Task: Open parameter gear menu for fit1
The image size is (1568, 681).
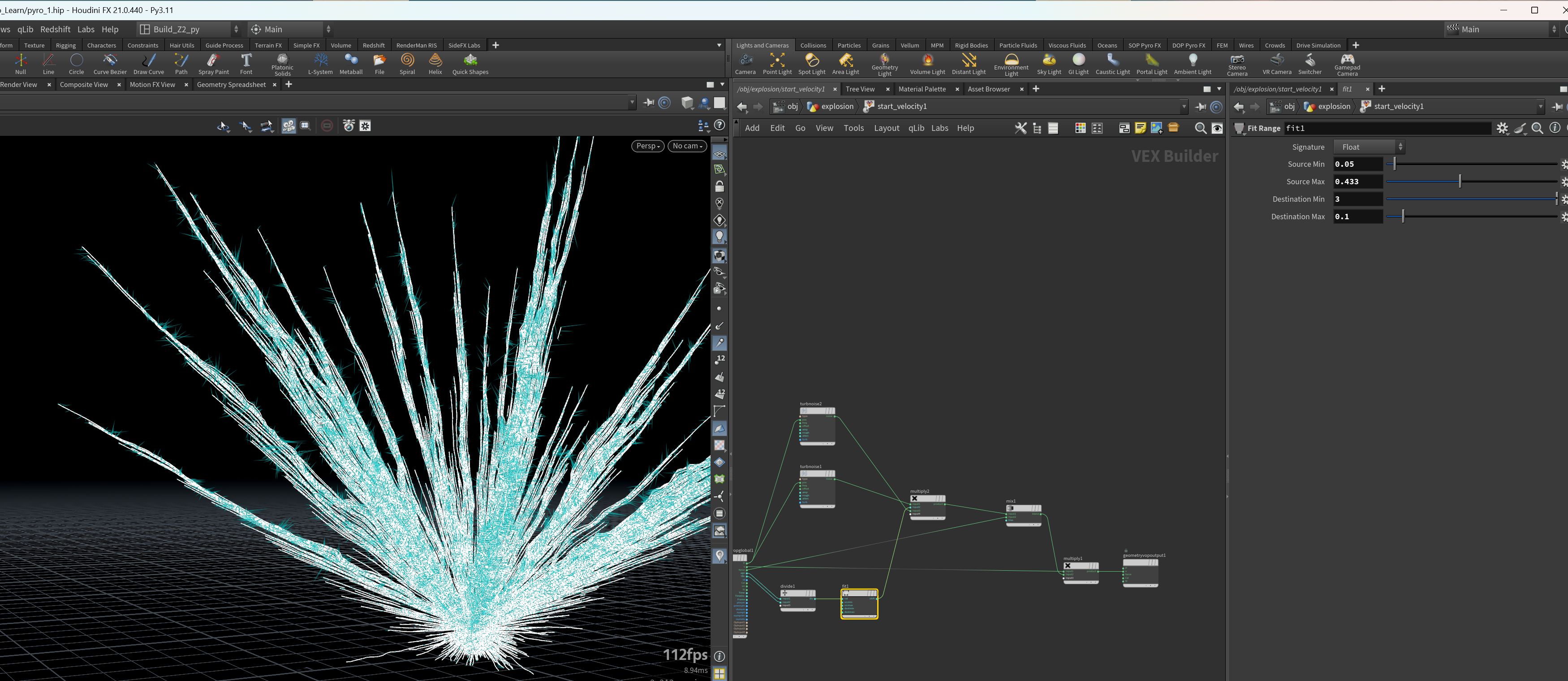Action: click(1502, 128)
